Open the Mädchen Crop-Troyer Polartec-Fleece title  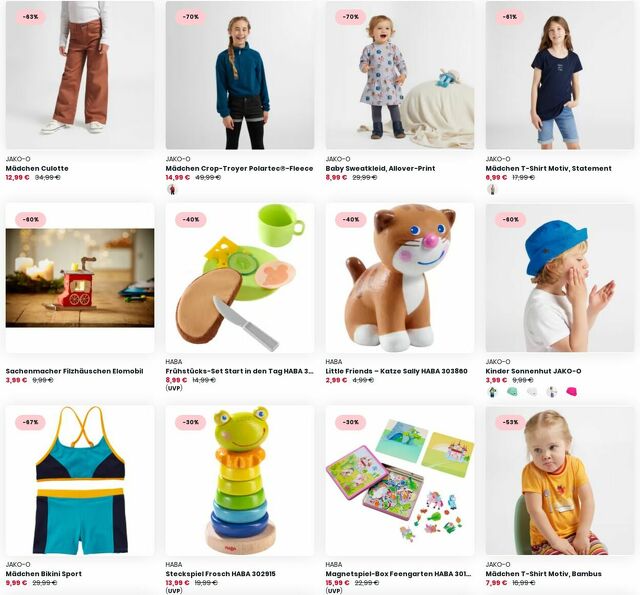click(x=239, y=168)
